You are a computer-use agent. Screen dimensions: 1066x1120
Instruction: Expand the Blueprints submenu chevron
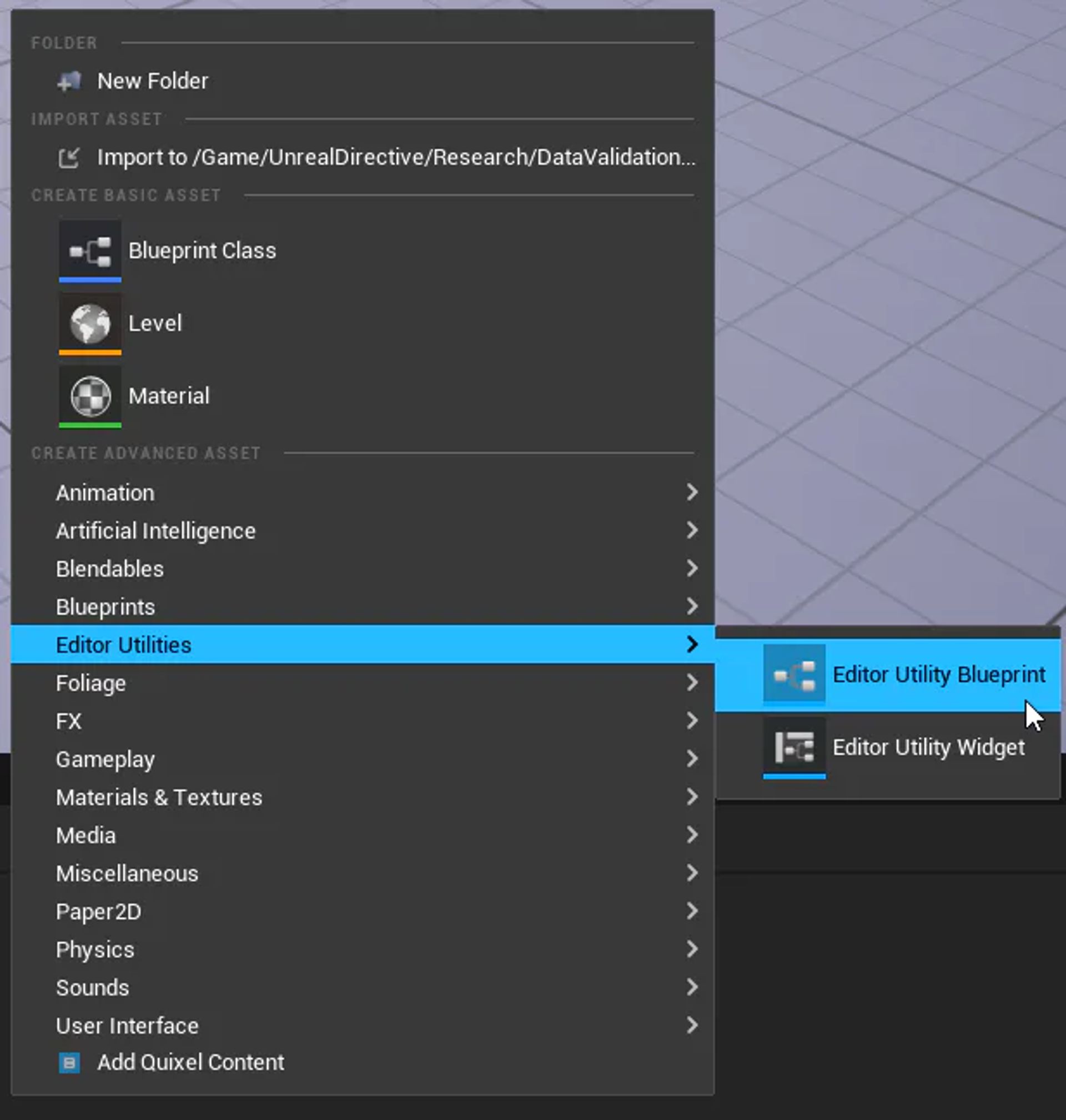tap(692, 606)
